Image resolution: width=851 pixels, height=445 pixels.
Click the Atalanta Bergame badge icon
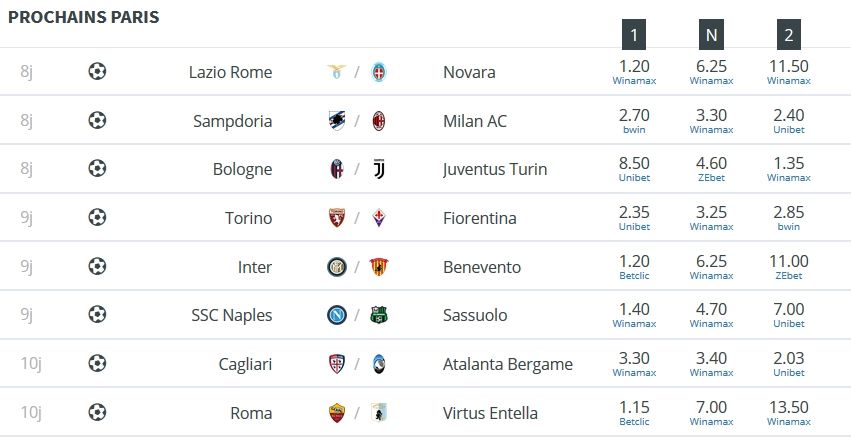click(379, 364)
